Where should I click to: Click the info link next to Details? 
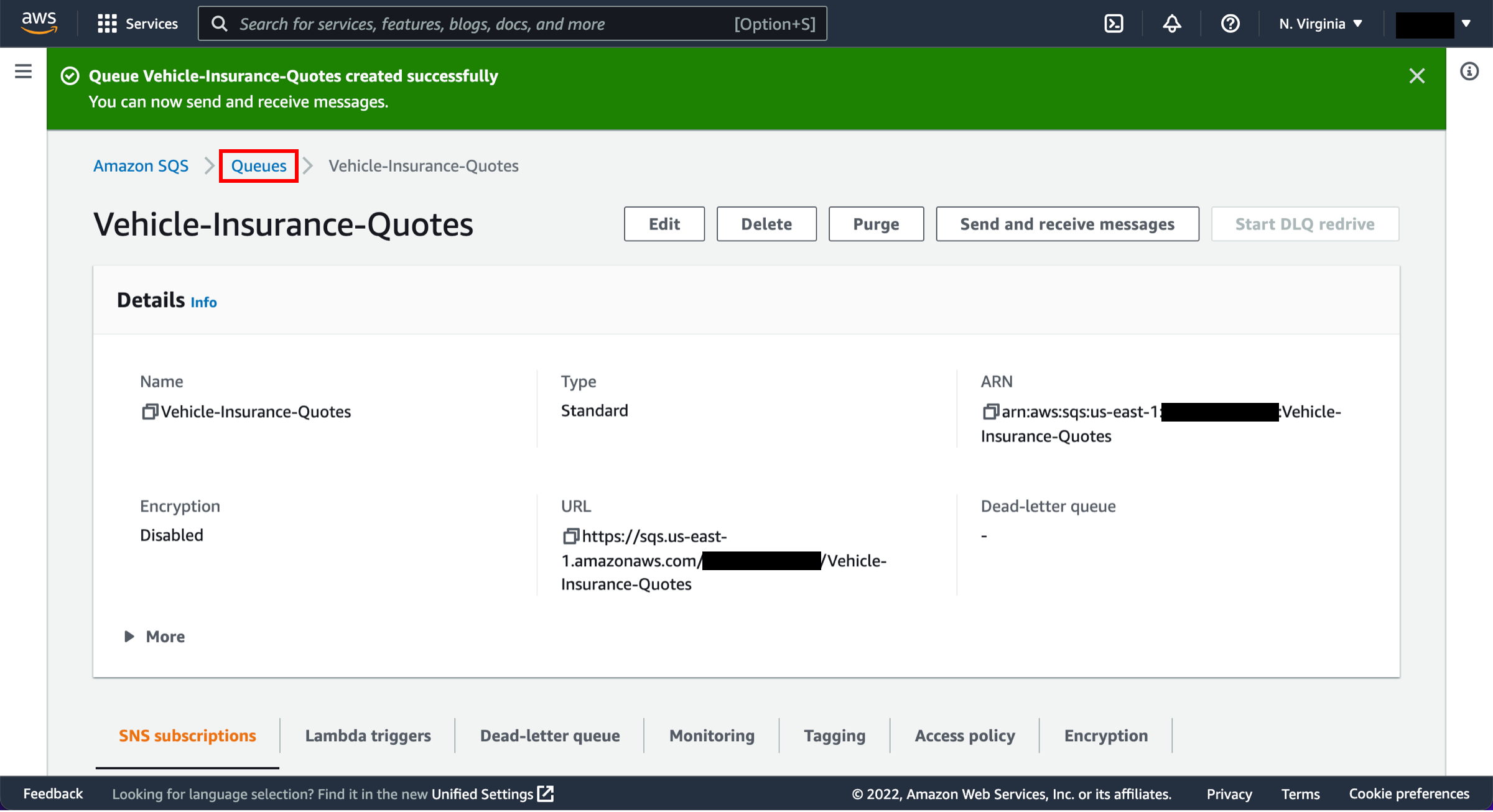tap(204, 300)
